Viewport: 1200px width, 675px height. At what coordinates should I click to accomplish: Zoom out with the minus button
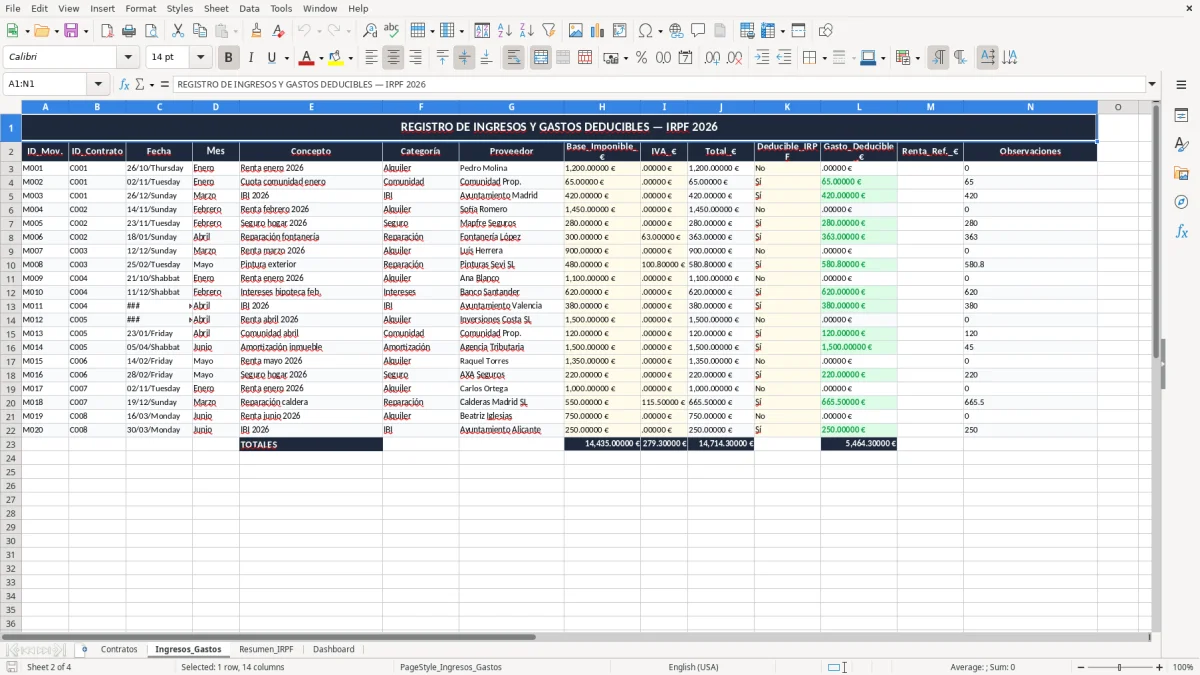(1080, 667)
